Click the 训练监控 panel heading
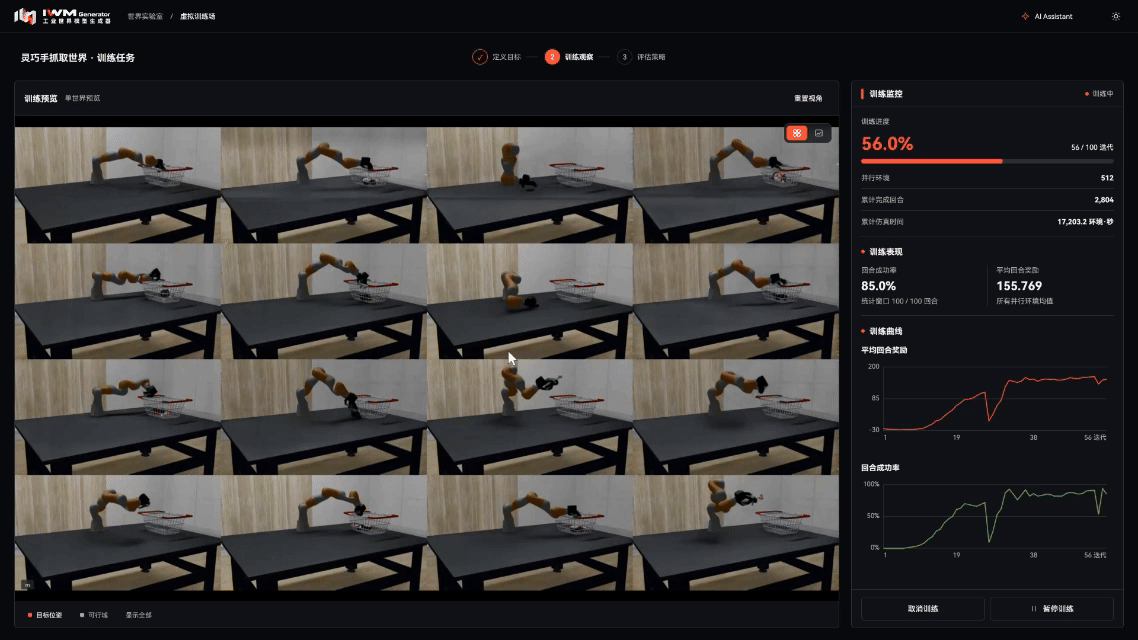Viewport: 1138px width, 640px height. [x=885, y=94]
